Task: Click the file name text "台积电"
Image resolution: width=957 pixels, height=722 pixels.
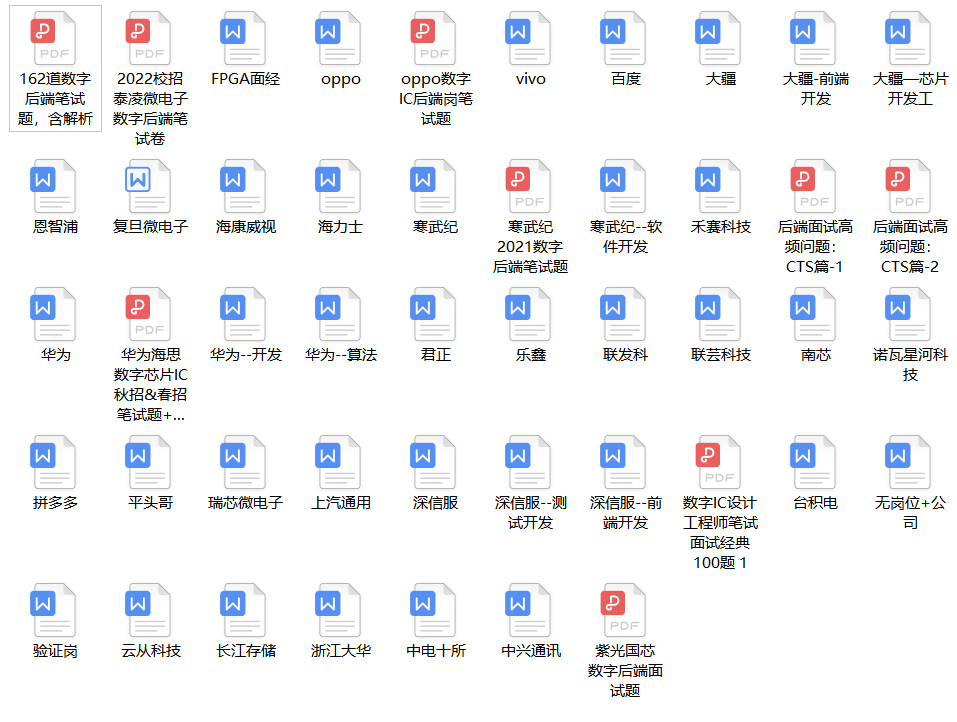Action: pos(815,503)
